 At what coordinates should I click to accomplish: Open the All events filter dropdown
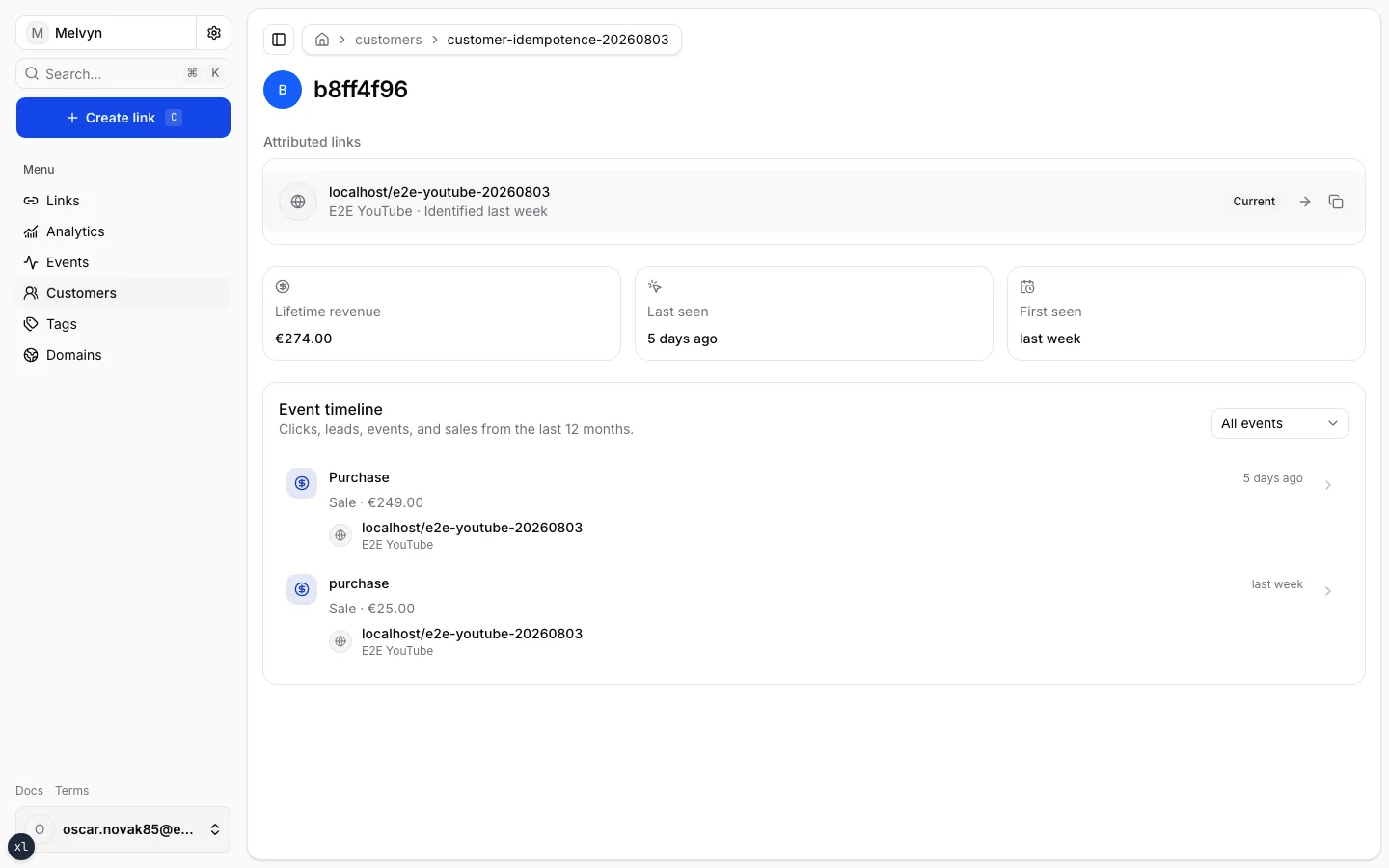tap(1280, 423)
